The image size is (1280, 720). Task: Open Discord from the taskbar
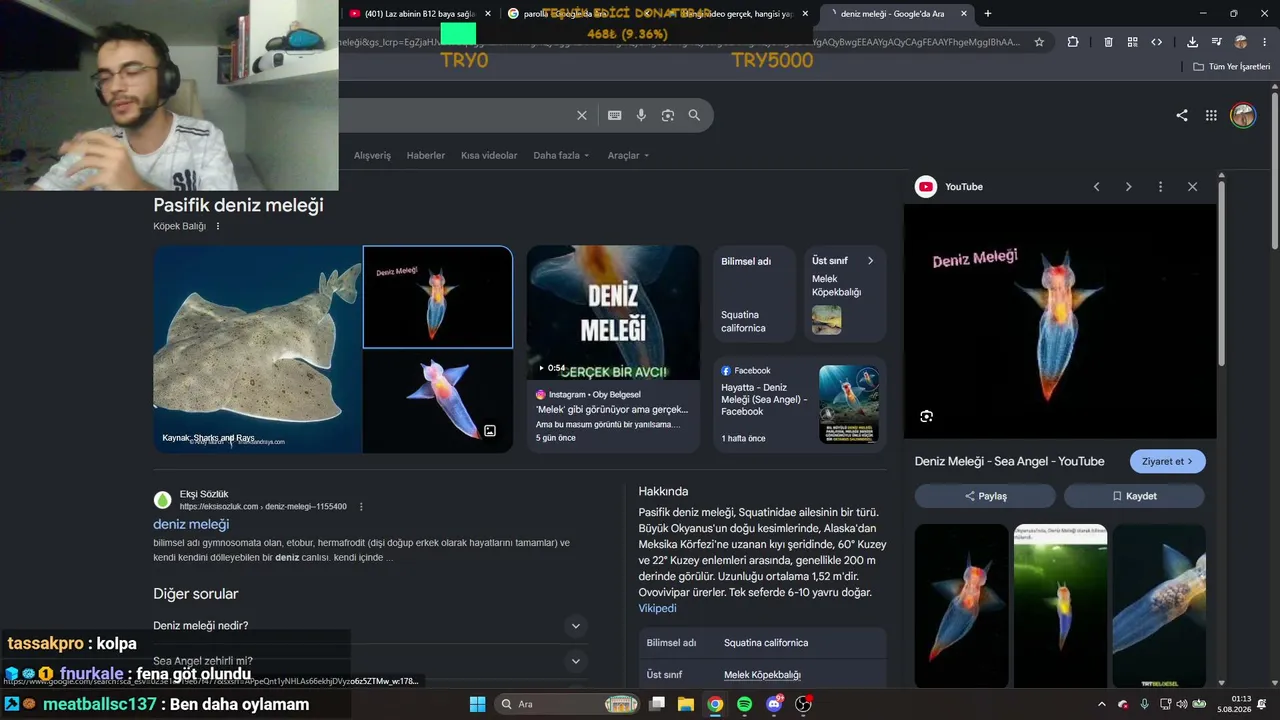click(774, 704)
